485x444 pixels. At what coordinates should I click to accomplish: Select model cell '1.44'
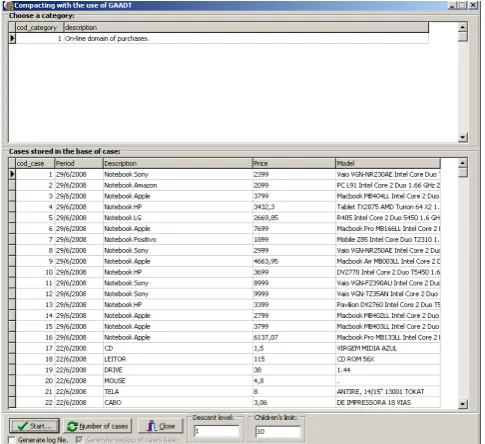(388, 370)
